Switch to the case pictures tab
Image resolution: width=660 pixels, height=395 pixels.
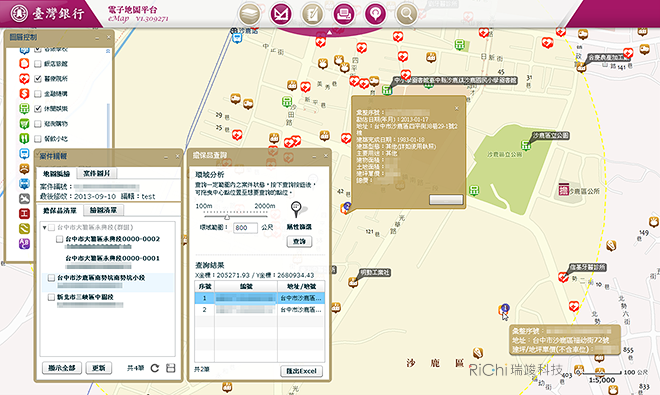coord(97,173)
